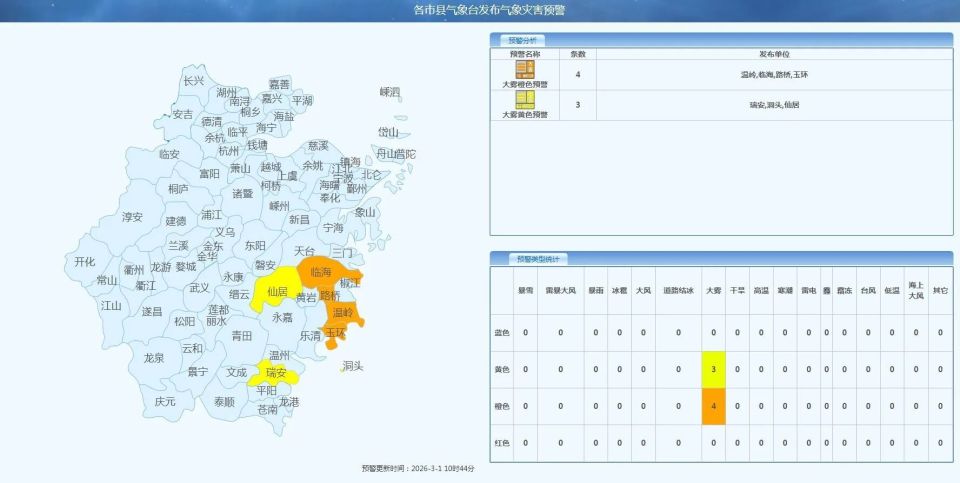The height and width of the screenshot is (483, 960).
Task: Click 杭州 on the map
Action: (228, 151)
